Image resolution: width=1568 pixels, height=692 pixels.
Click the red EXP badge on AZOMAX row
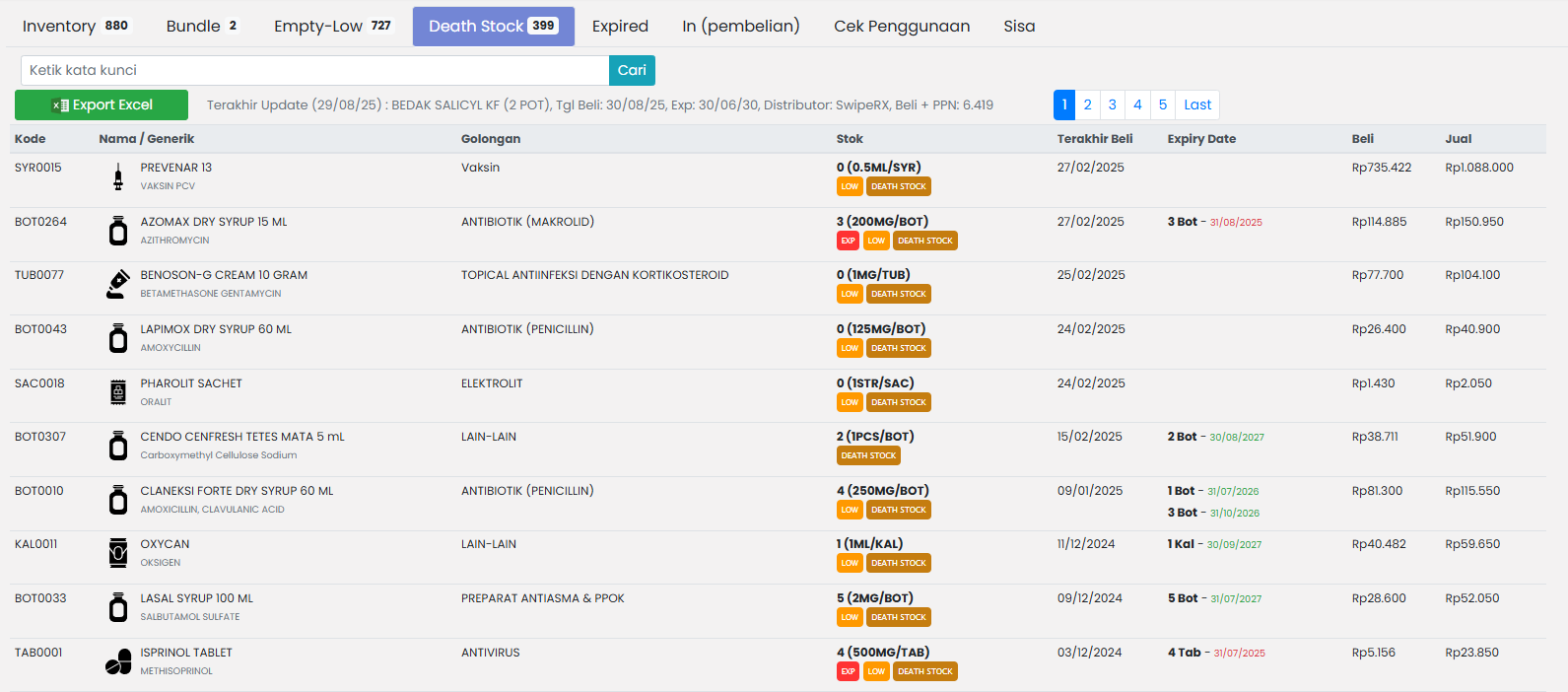click(x=848, y=241)
